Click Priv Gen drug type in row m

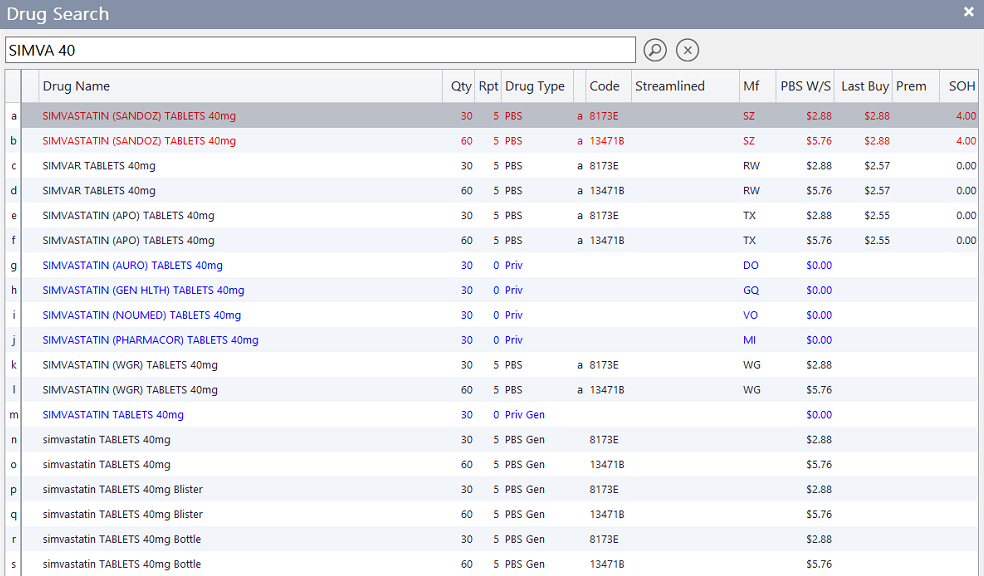pyautogui.click(x=525, y=415)
